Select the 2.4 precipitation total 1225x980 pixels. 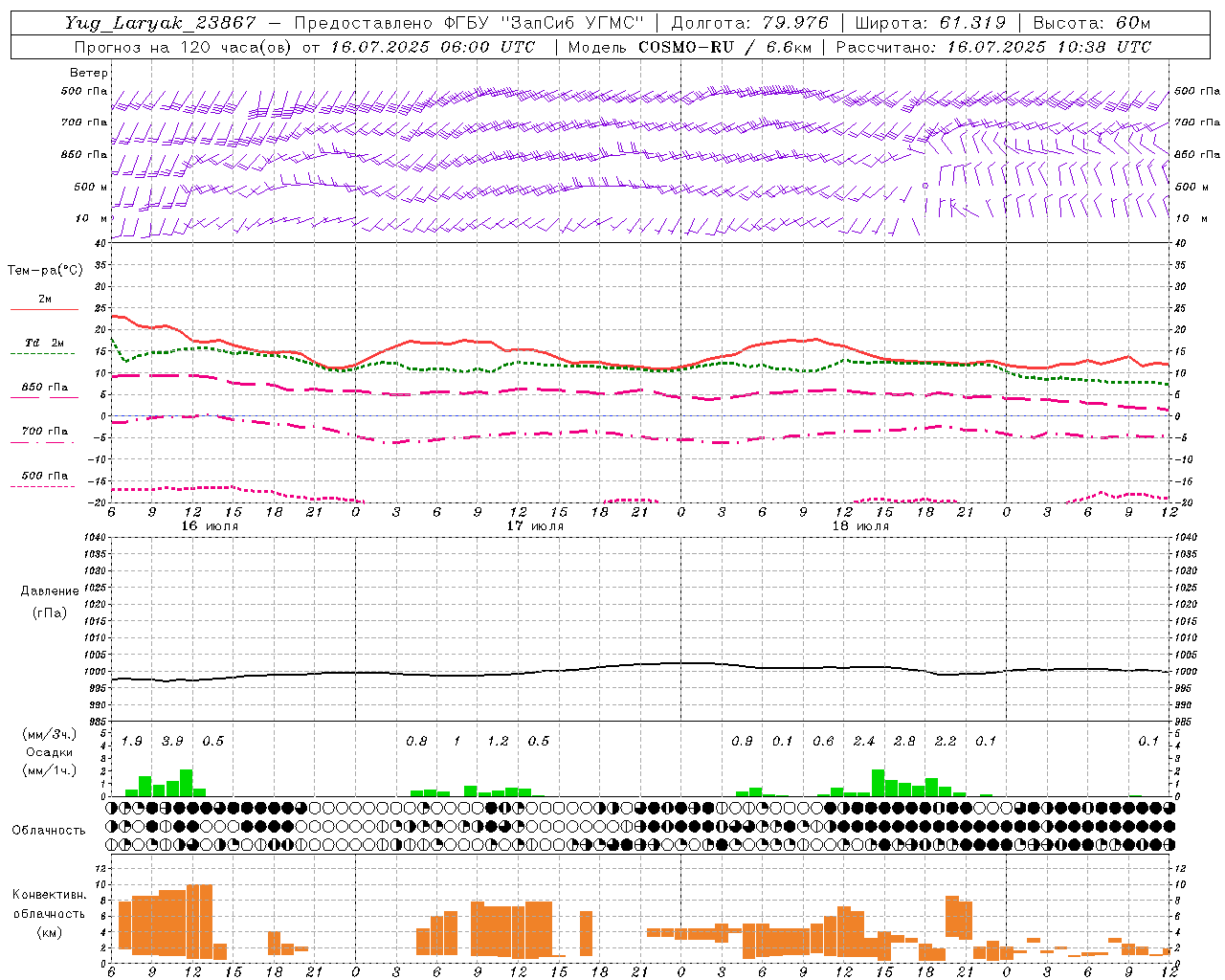[x=864, y=742]
